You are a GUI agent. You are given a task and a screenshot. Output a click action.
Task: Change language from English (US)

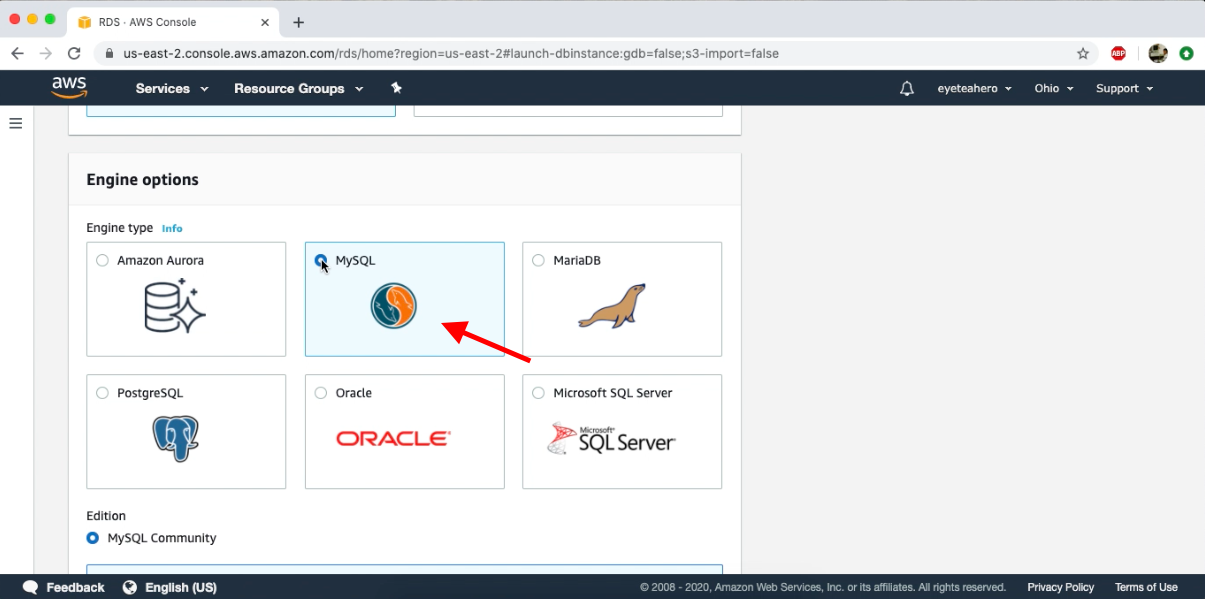tap(181, 587)
